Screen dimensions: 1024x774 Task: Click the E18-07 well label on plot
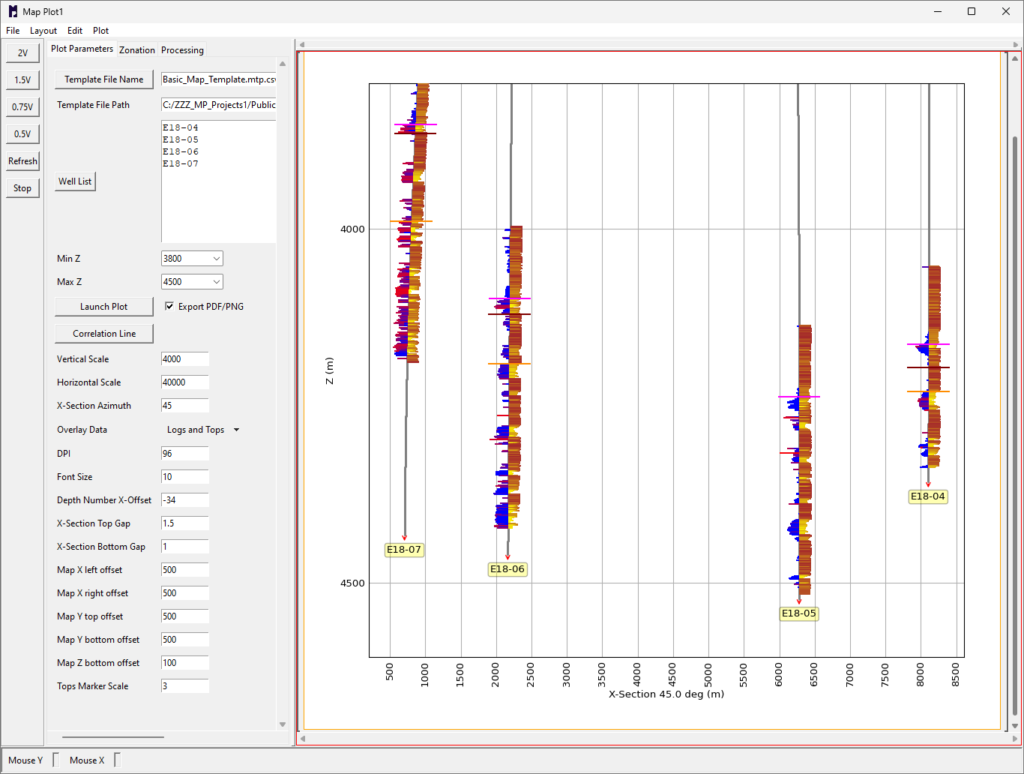tap(404, 550)
